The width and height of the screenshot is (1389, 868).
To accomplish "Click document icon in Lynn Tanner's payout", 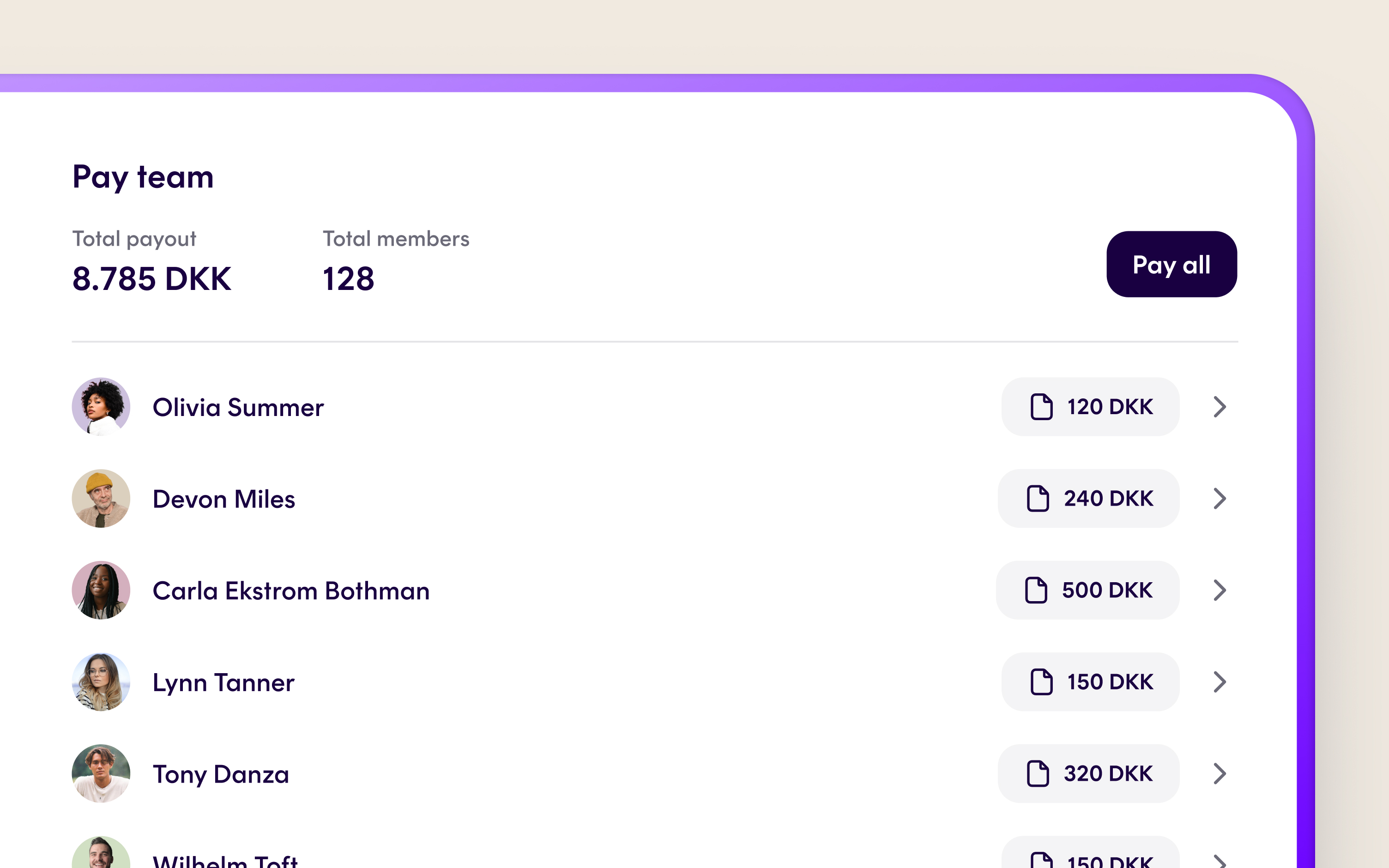I will pyautogui.click(x=1041, y=682).
